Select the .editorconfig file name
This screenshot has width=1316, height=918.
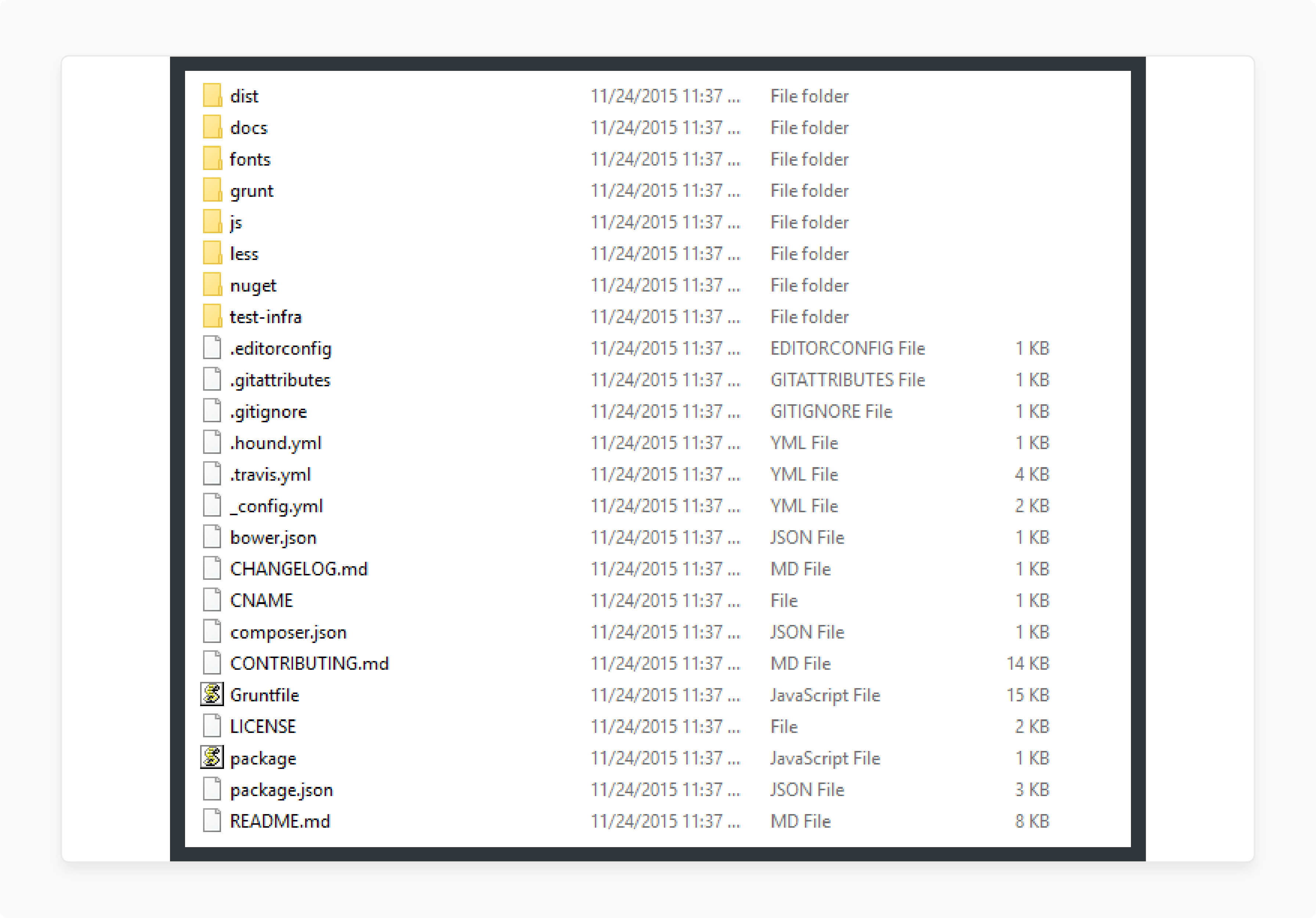(281, 348)
